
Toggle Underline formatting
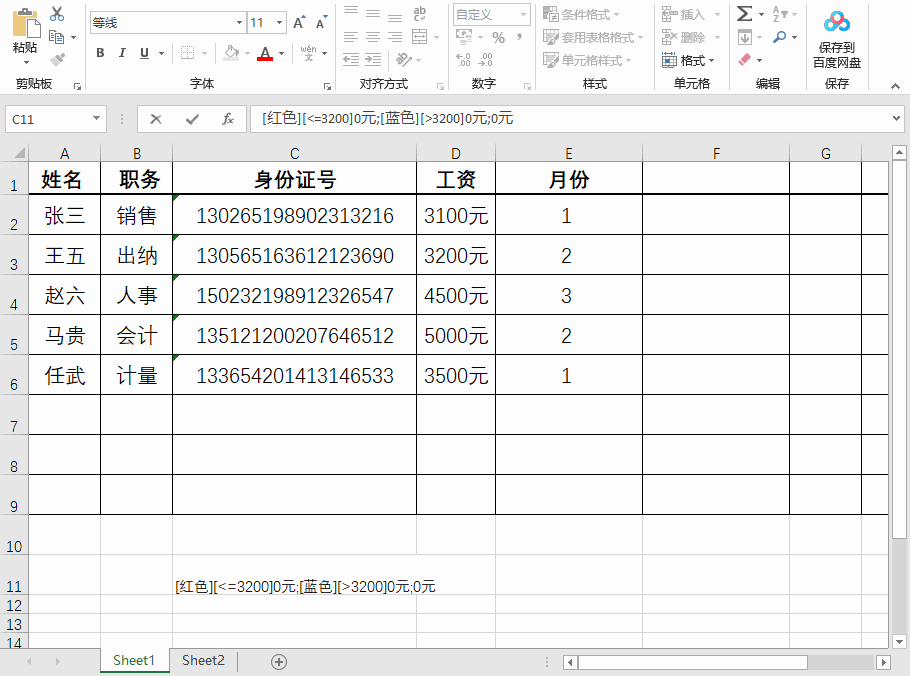(144, 53)
